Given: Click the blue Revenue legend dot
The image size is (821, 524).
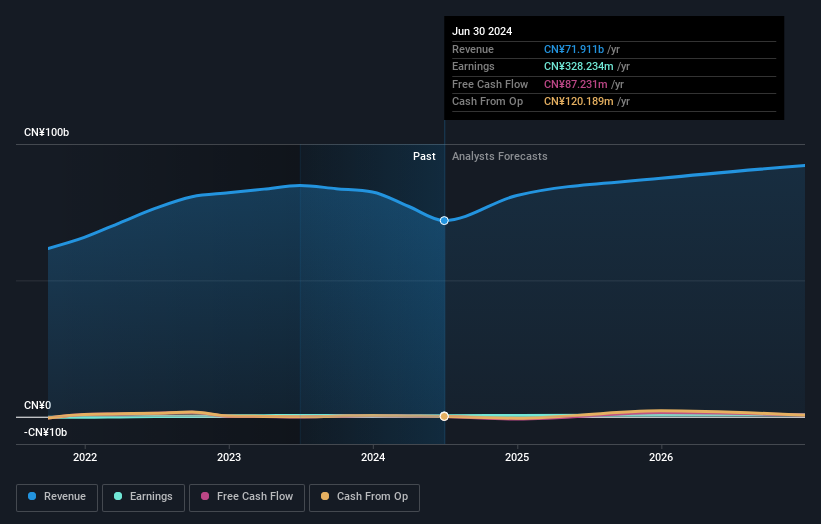Looking at the screenshot, I should point(32,496).
